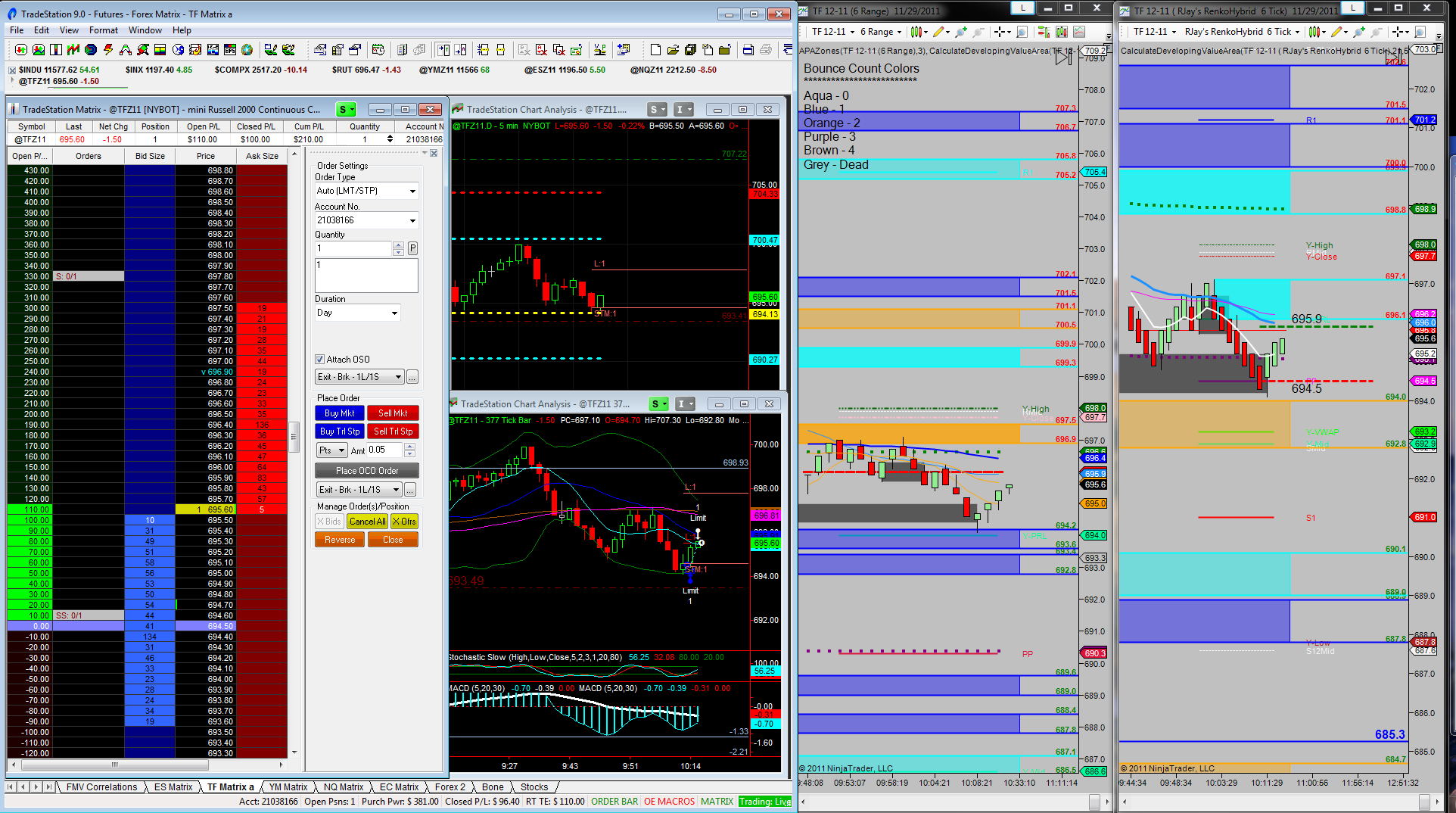Click the Bid Size column header in Matrix
This screenshot has width=1456, height=813.
pyautogui.click(x=150, y=156)
